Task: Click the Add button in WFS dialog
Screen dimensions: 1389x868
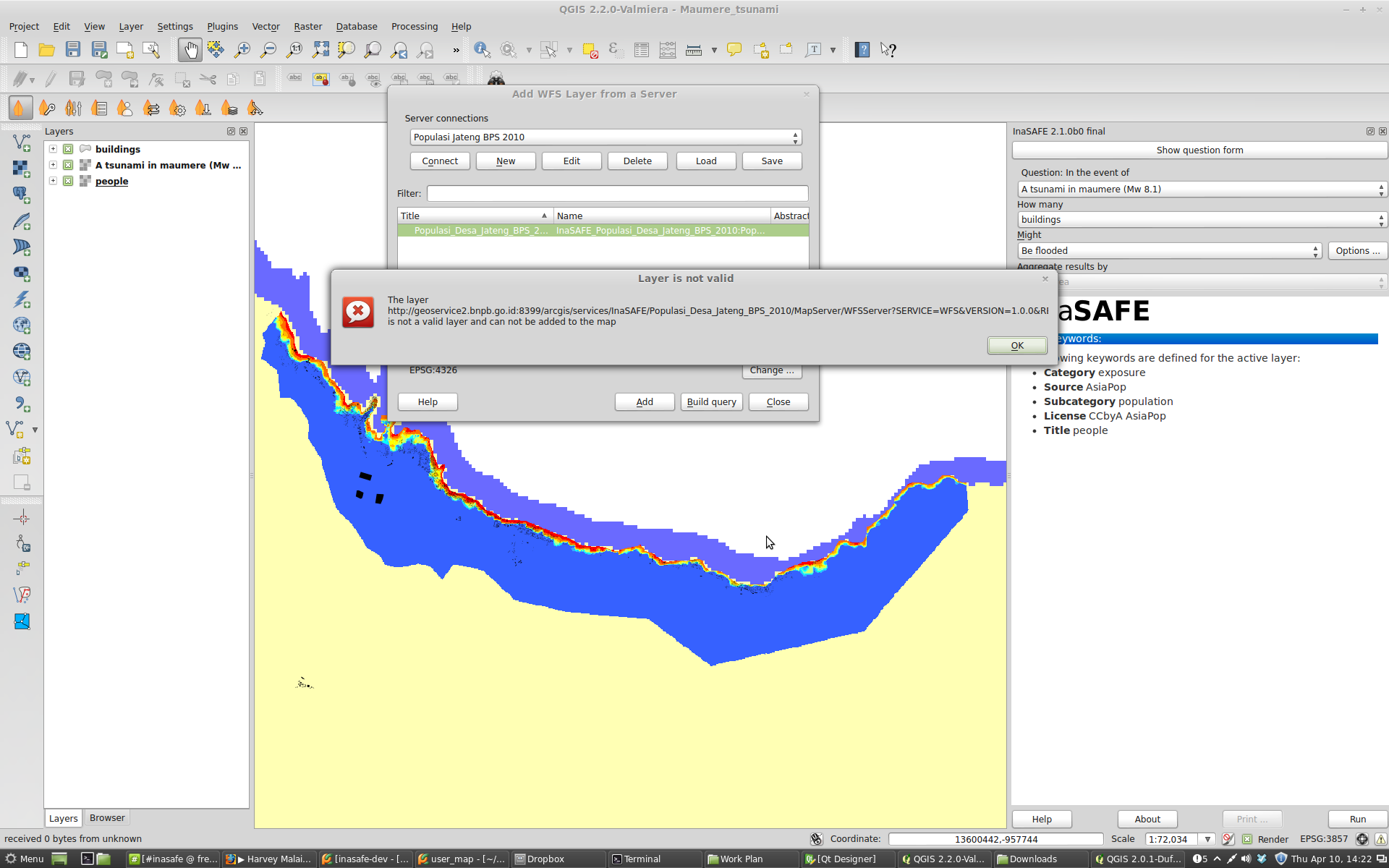Action: click(645, 402)
